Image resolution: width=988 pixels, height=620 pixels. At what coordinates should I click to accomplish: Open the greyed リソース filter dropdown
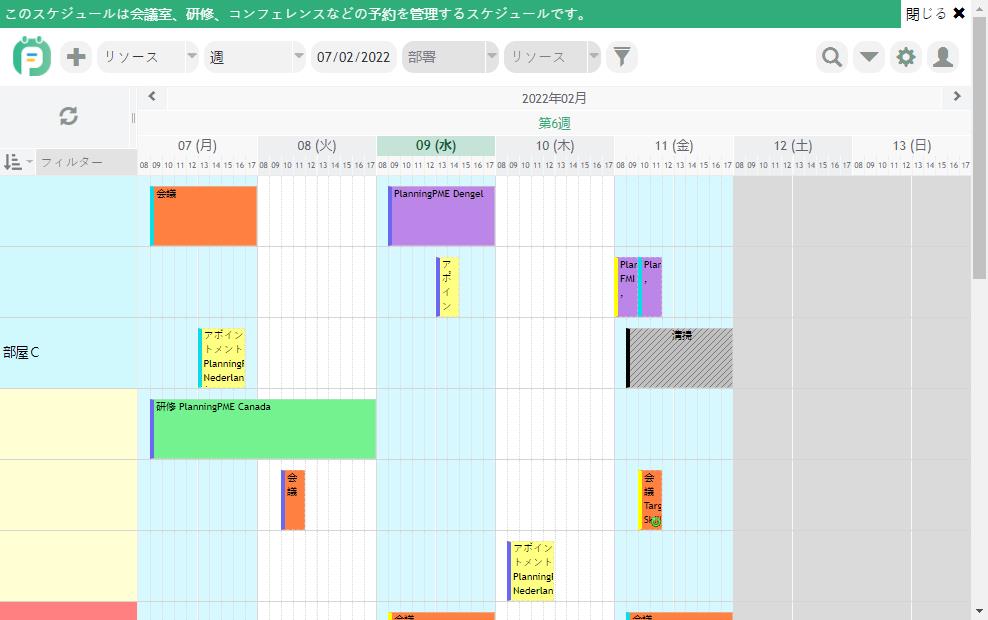pyautogui.click(x=553, y=57)
